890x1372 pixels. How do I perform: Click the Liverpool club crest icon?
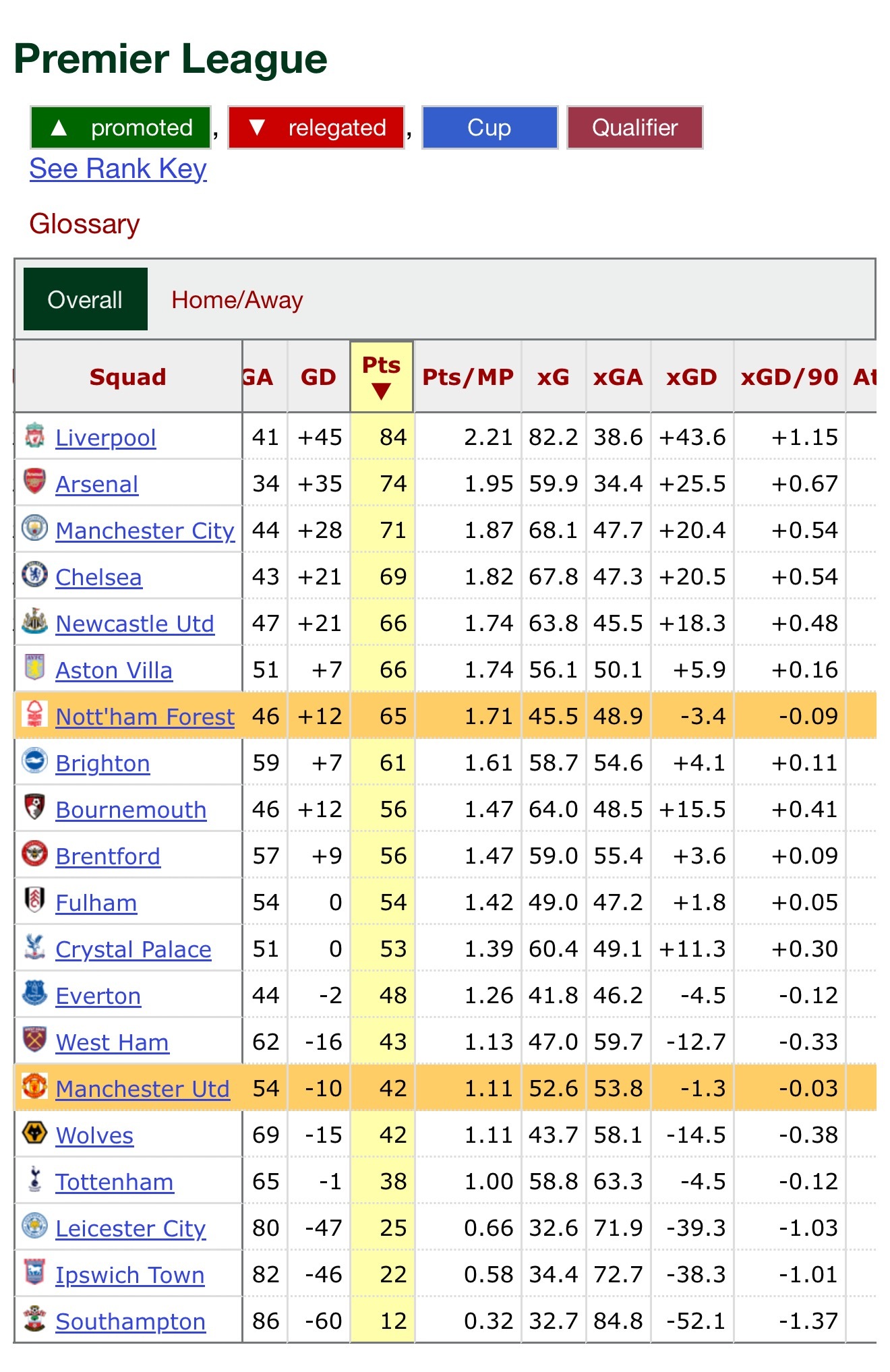tap(34, 436)
